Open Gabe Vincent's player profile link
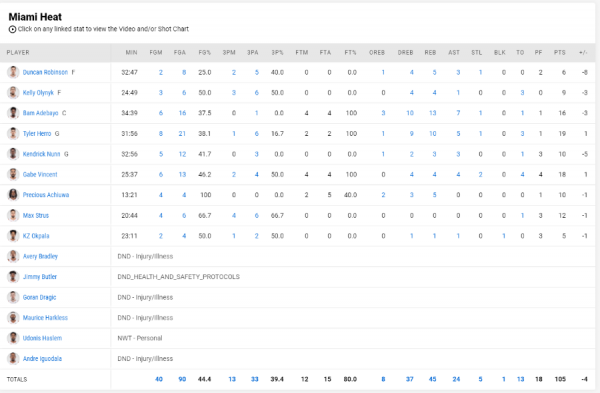 pos(40,174)
